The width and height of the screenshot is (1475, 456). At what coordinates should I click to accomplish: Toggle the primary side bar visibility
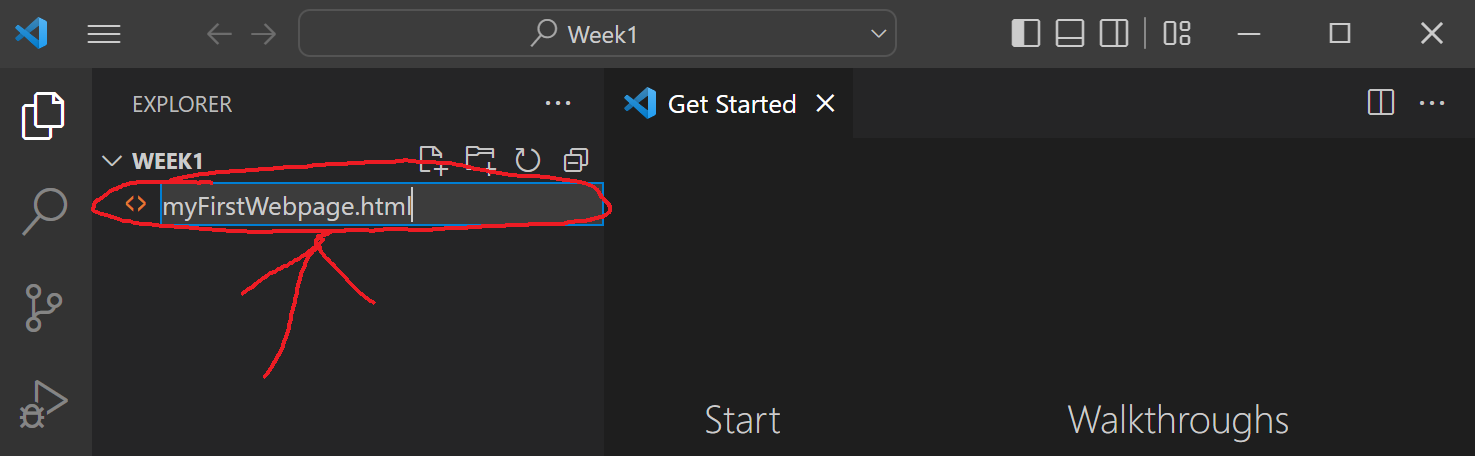(x=1026, y=34)
